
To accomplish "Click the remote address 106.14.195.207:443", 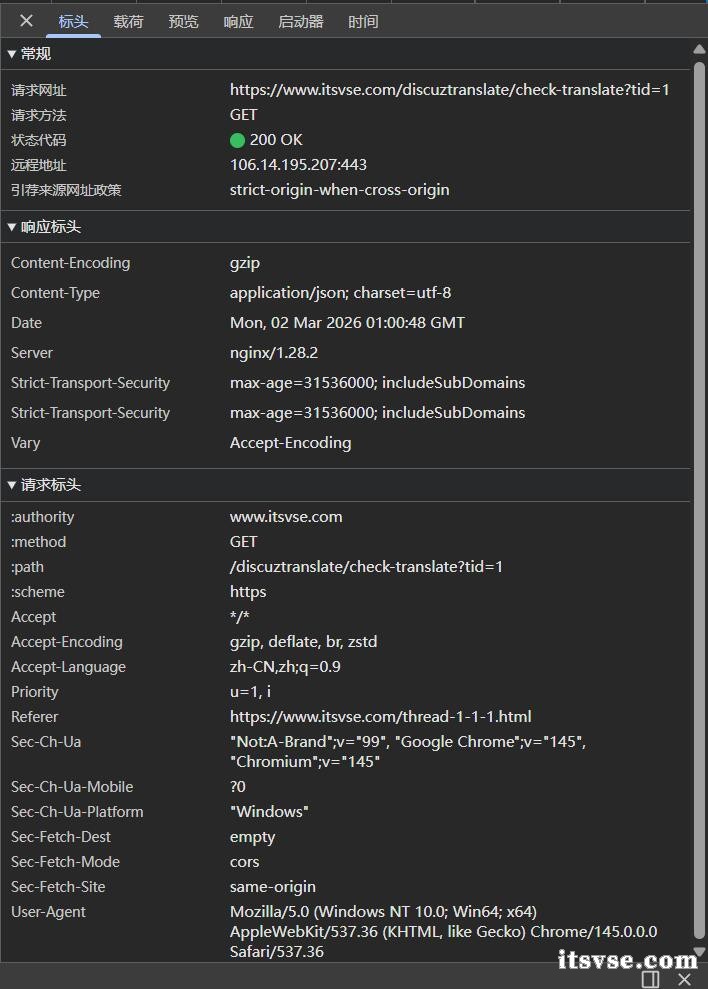I will [x=298, y=165].
